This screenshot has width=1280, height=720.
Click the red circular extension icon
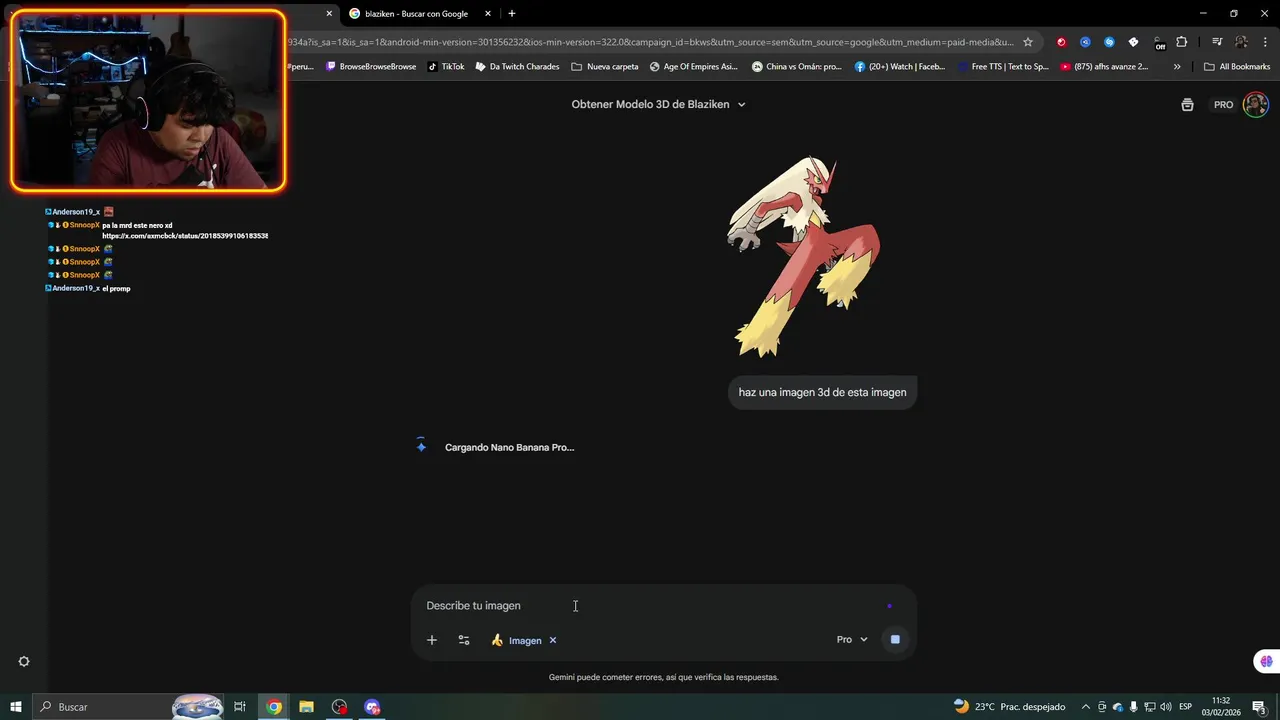tap(1061, 42)
